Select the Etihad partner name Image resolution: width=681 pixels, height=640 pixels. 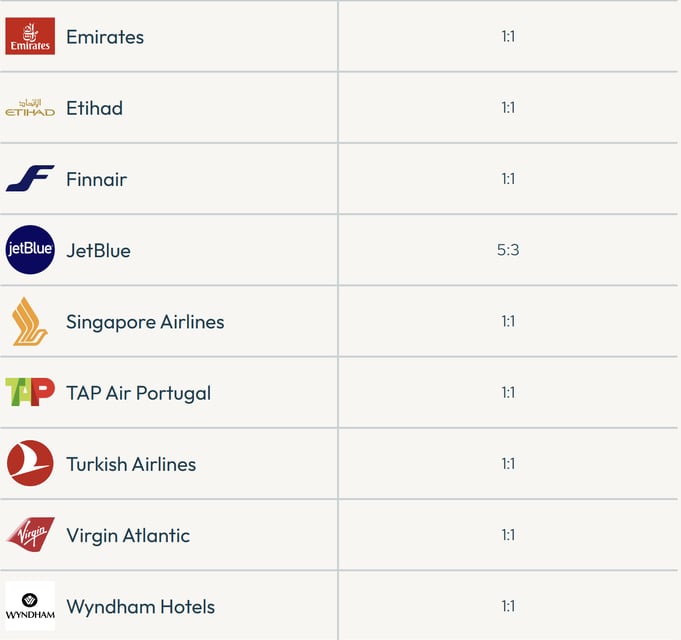[x=95, y=108]
